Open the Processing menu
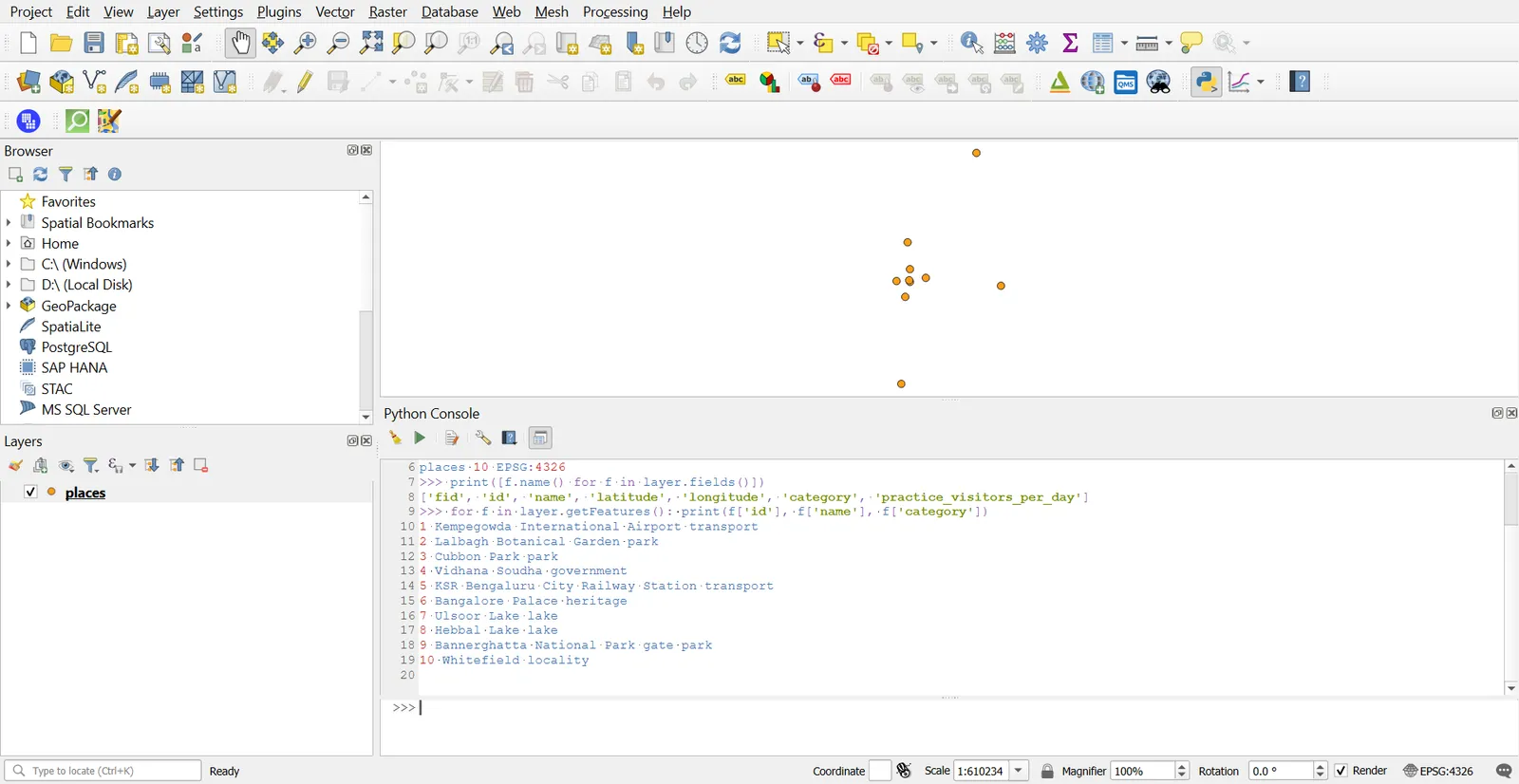1519x784 pixels. pos(615,11)
